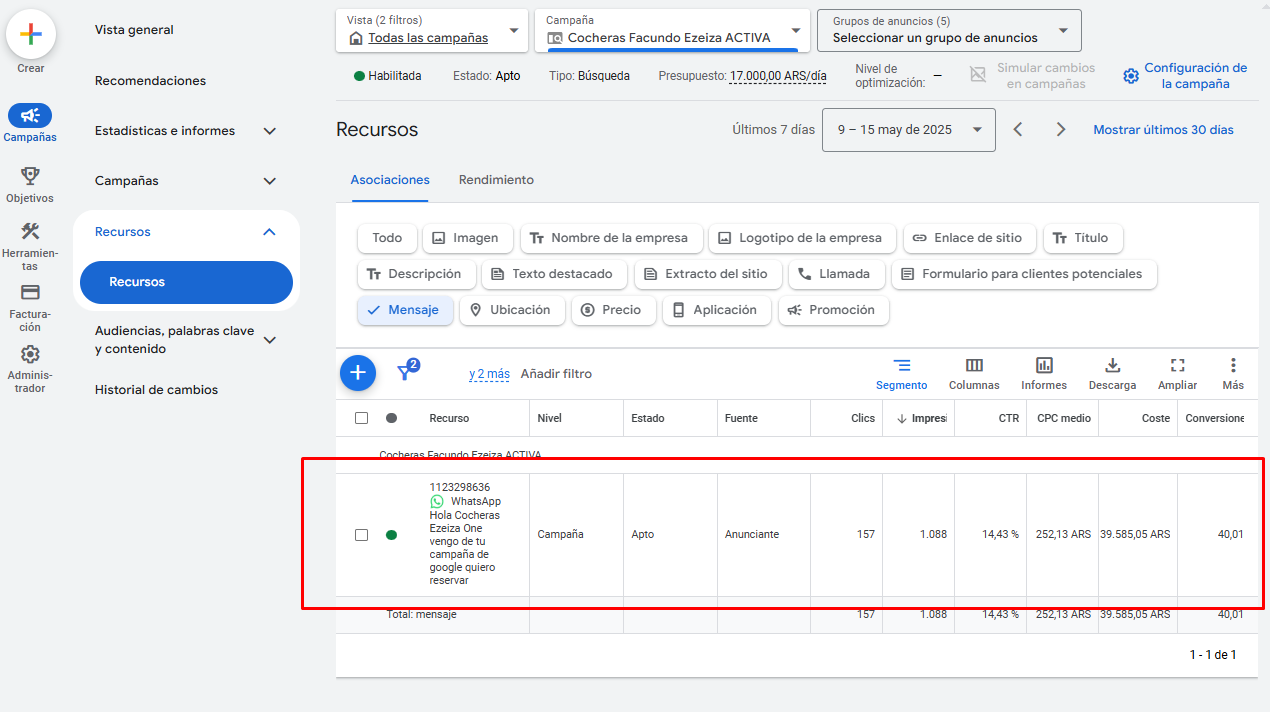This screenshot has width=1270, height=712.
Task: Sort by the CPC medio column header
Action: pos(1064,418)
